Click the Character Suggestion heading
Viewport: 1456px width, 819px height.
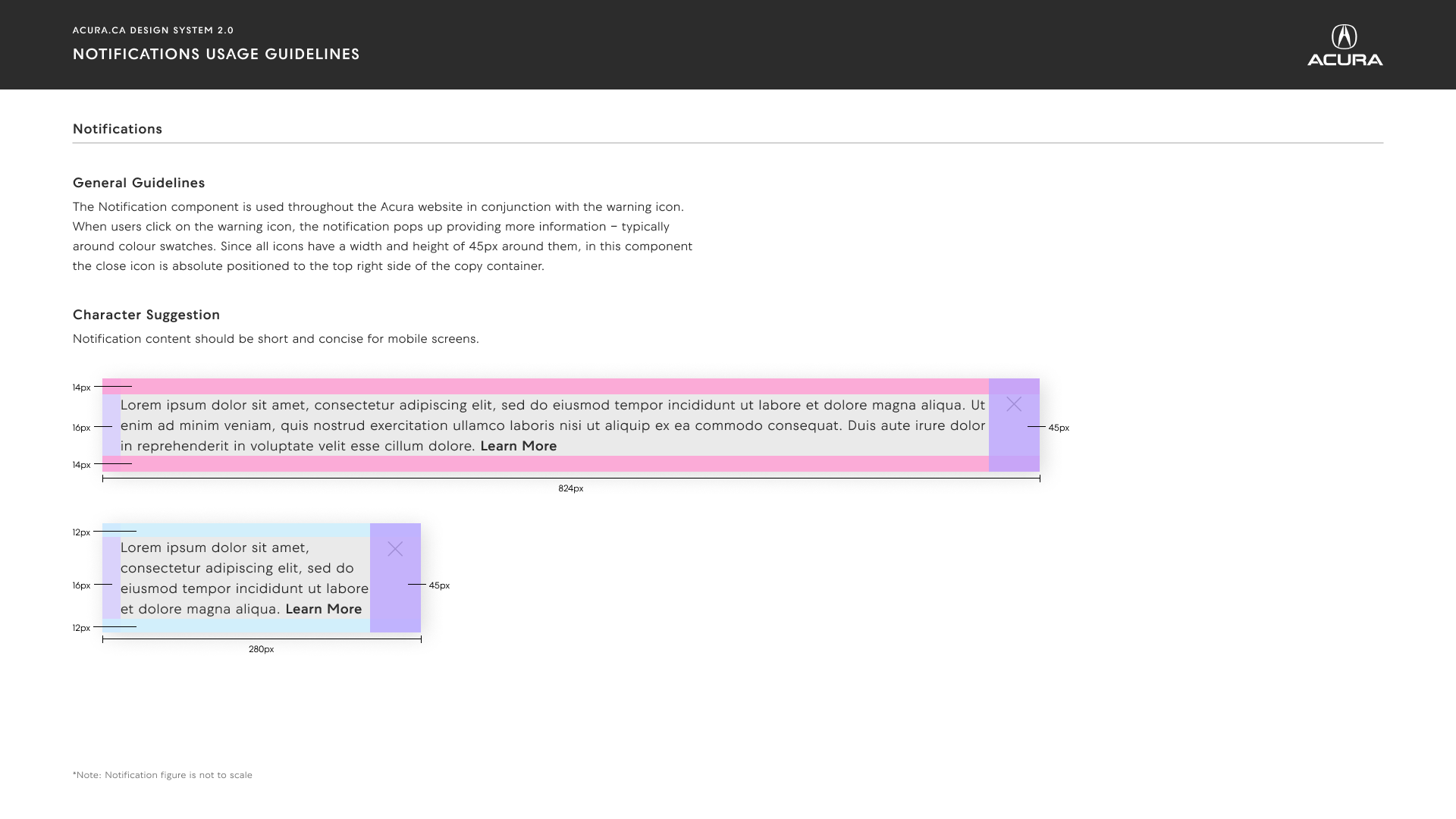(x=146, y=315)
